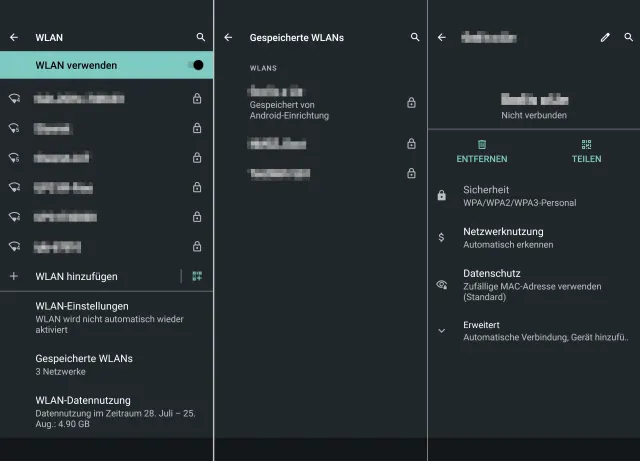640x461 pixels.
Task: Search in WLAN settings
Action: [x=201, y=37]
